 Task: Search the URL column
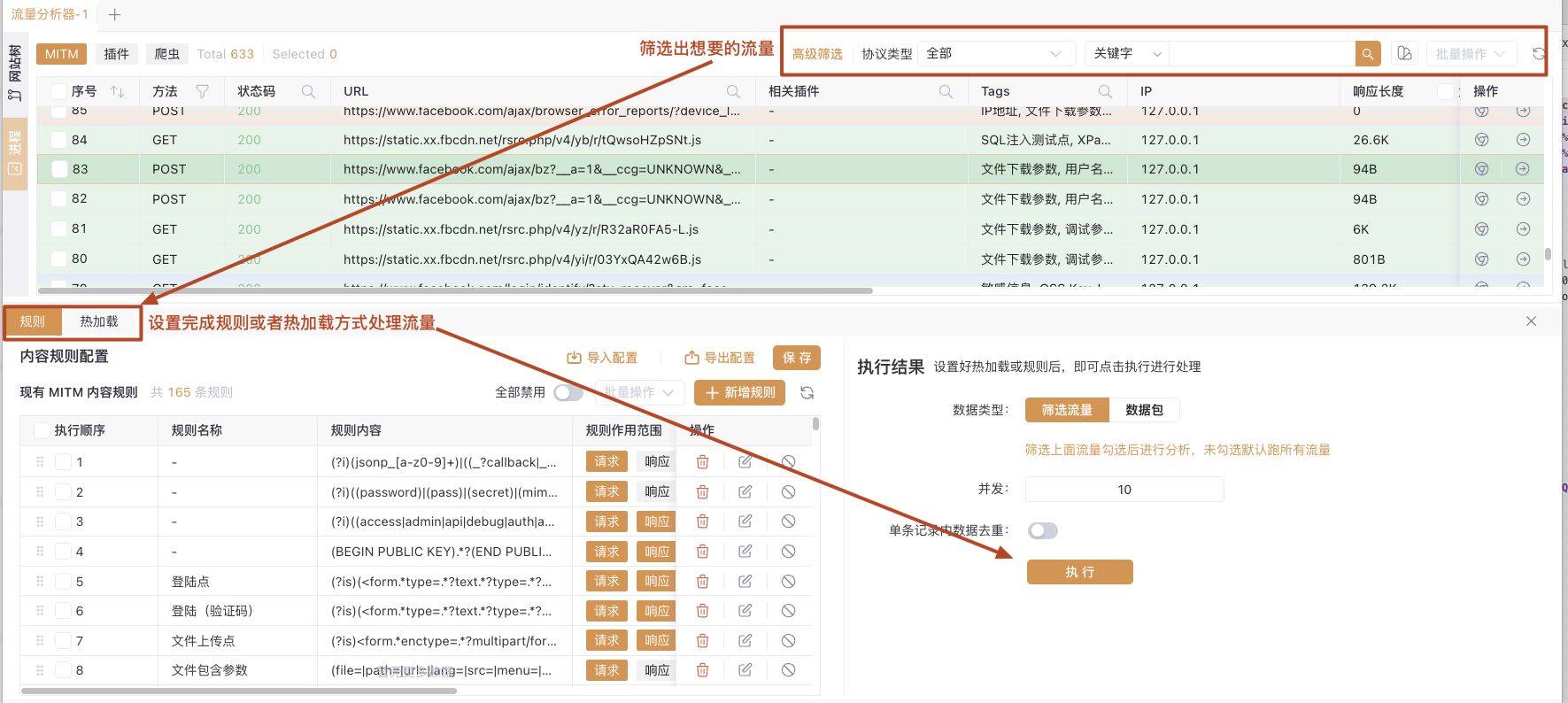(733, 91)
